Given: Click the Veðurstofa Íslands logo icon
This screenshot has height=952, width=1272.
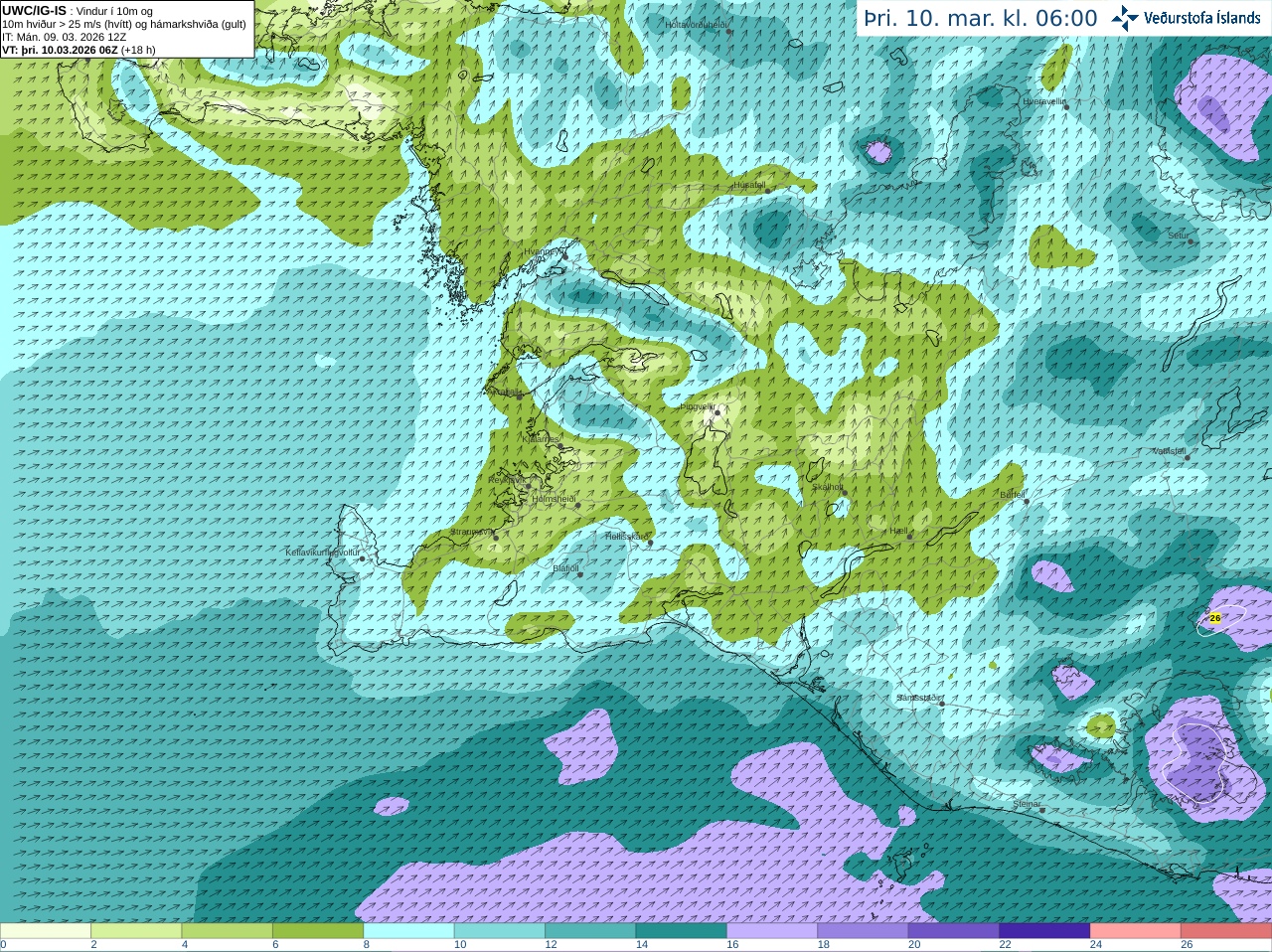Looking at the screenshot, I should pos(1125,18).
